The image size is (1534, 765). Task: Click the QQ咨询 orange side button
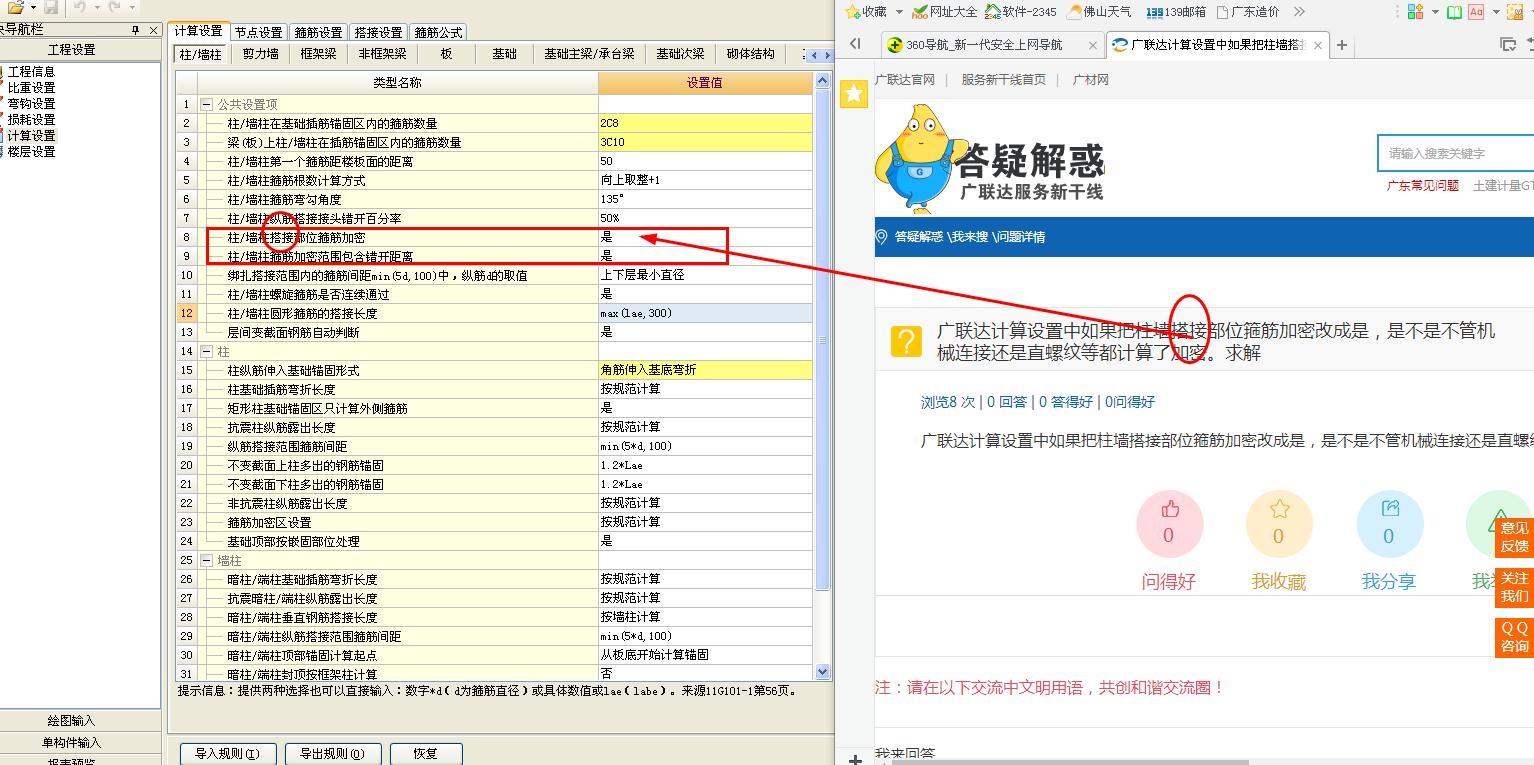point(1514,637)
